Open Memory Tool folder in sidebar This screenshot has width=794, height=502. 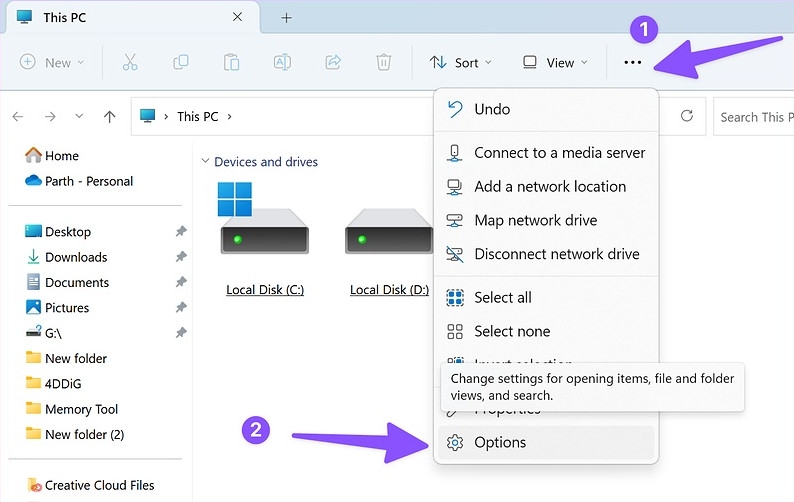coord(71,409)
